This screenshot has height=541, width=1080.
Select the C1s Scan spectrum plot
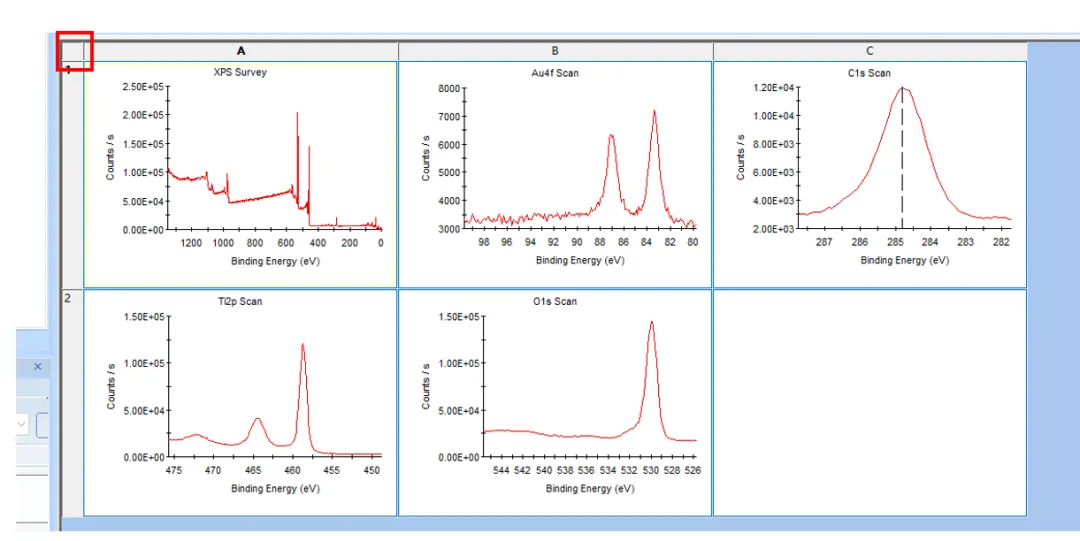point(869,174)
